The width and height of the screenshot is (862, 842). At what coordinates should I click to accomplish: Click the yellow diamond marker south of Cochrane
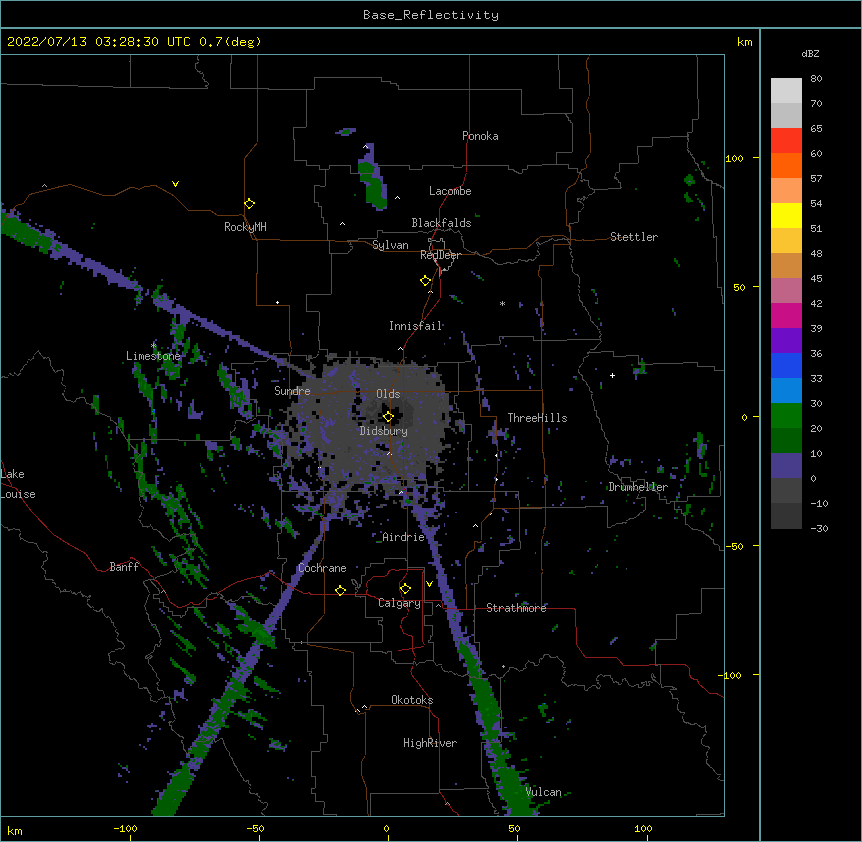340,590
